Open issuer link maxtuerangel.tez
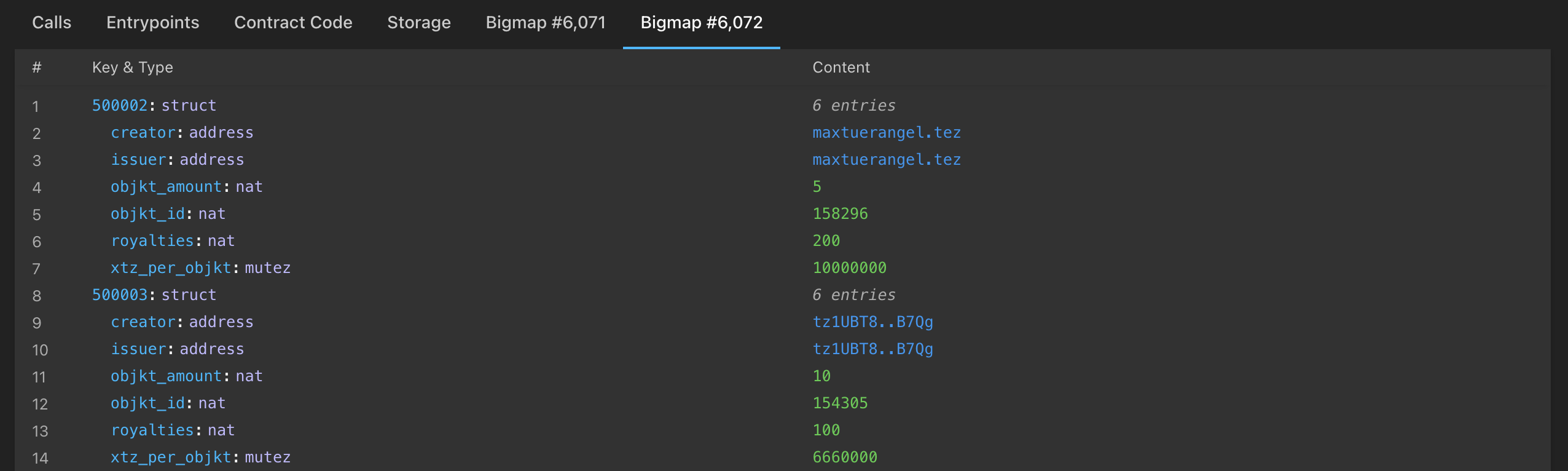Viewport: 1568px width, 471px height. pyautogui.click(x=886, y=160)
